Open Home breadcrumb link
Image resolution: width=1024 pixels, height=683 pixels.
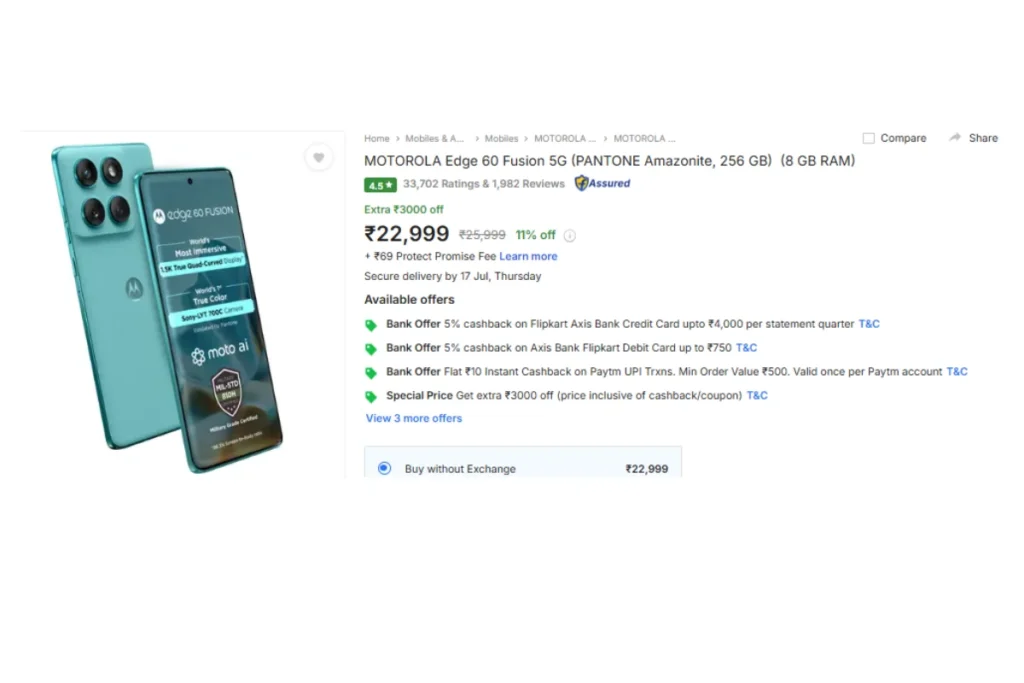pyautogui.click(x=377, y=138)
